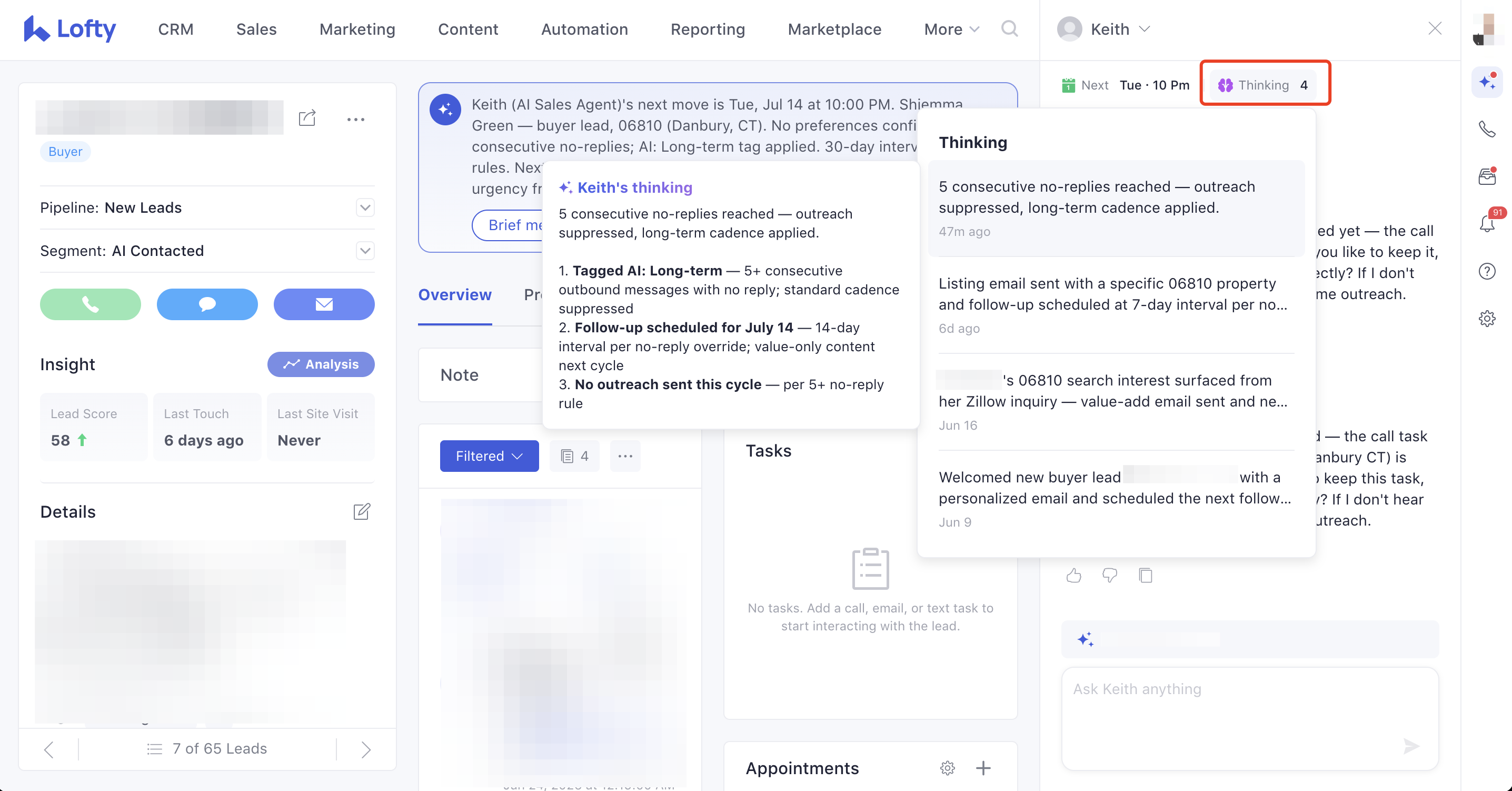Click the green phone call button
Viewport: 1512px width, 791px height.
tap(91, 304)
